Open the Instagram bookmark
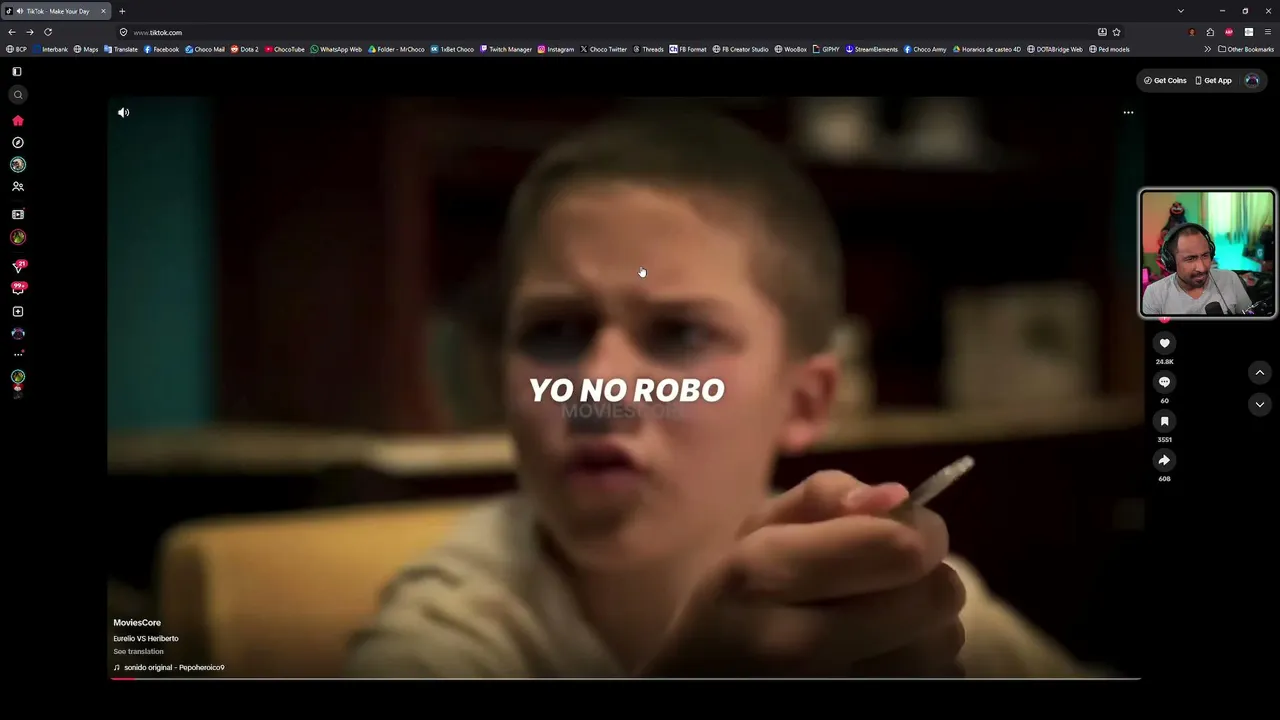Image resolution: width=1280 pixels, height=720 pixels. [x=556, y=49]
